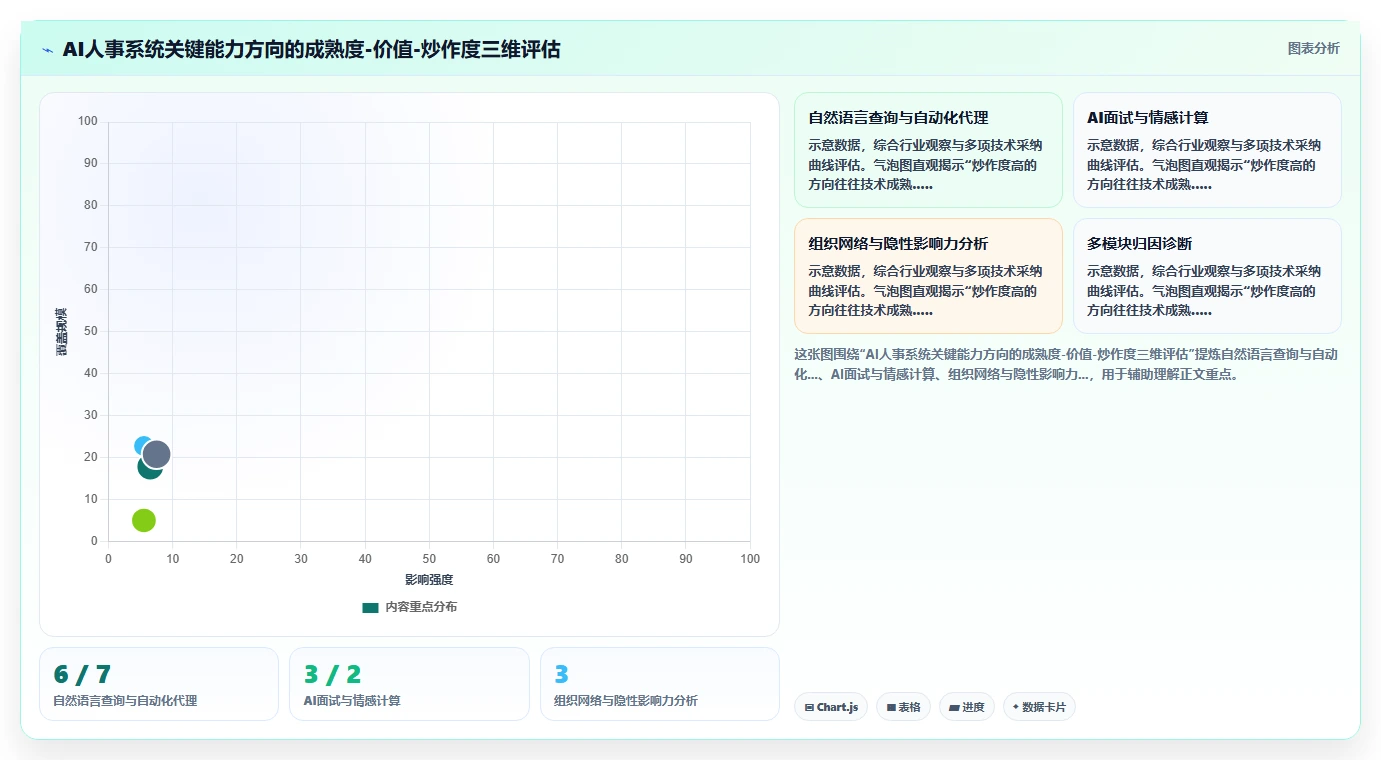Select the 组织网络与隐性影响力分析 highlighted card

click(928, 276)
